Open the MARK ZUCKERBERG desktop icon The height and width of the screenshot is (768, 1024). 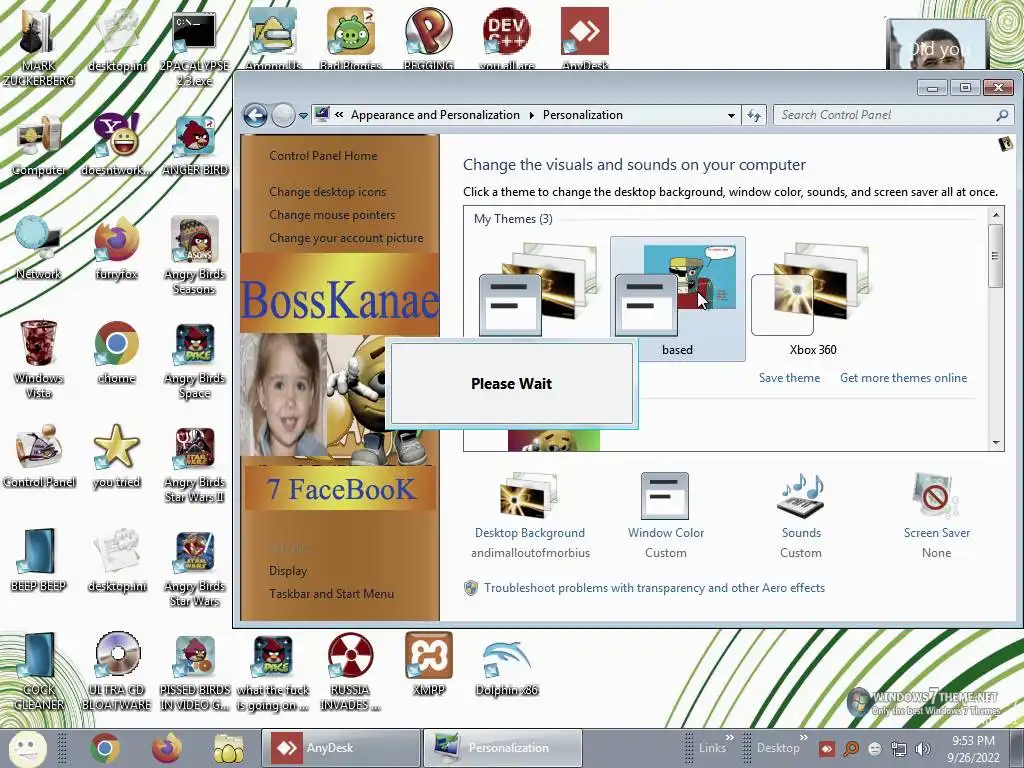[38, 46]
